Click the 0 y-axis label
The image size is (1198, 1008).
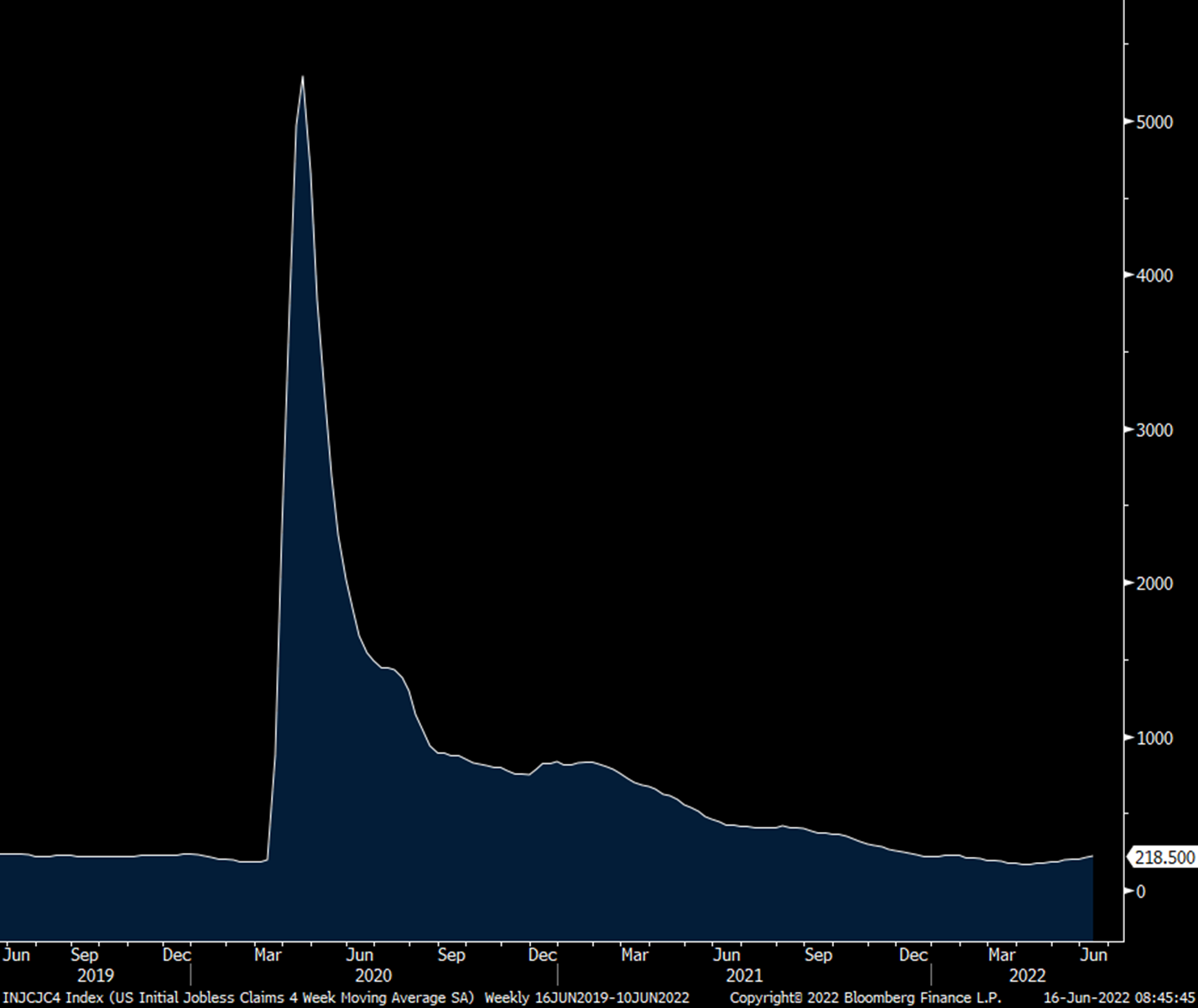[1141, 891]
